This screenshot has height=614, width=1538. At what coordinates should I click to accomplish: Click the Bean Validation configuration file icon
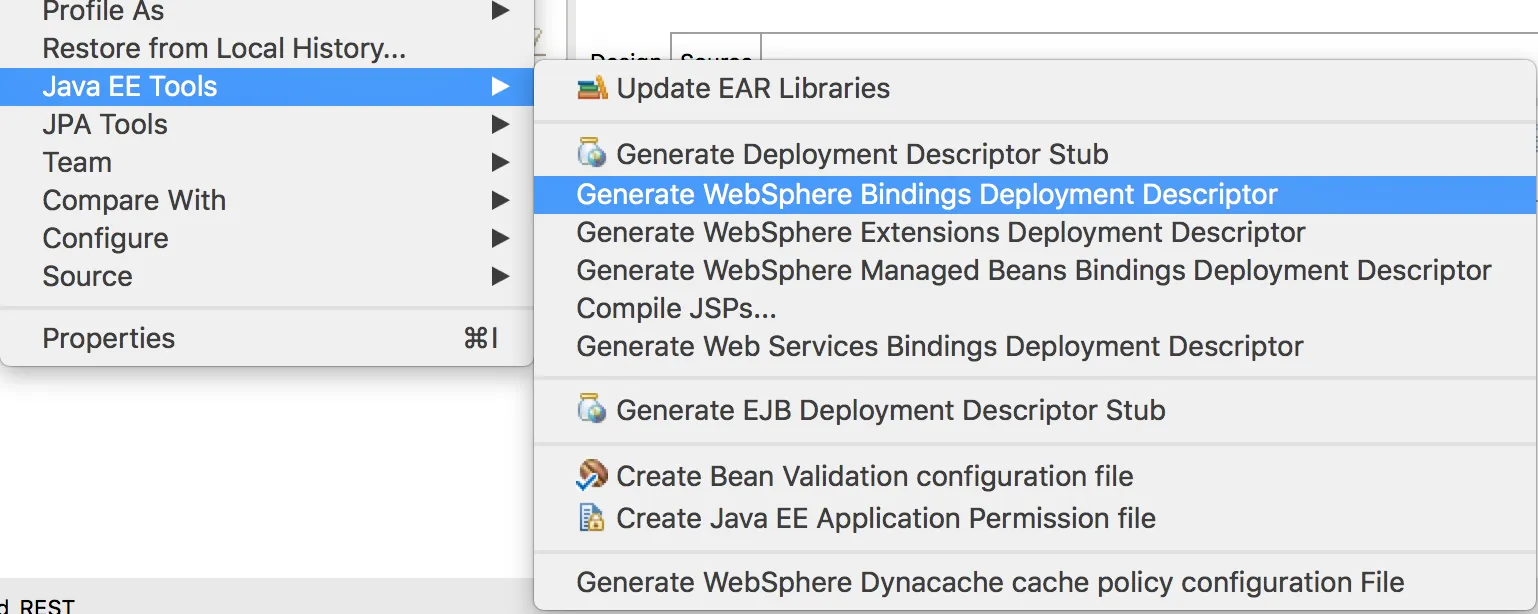coord(592,475)
